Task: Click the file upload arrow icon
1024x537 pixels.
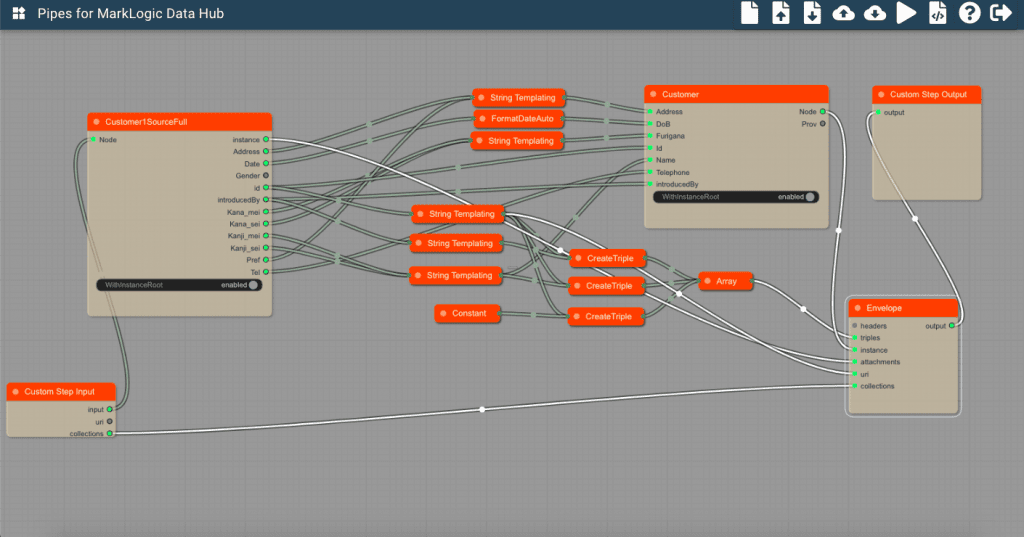Action: (x=781, y=13)
